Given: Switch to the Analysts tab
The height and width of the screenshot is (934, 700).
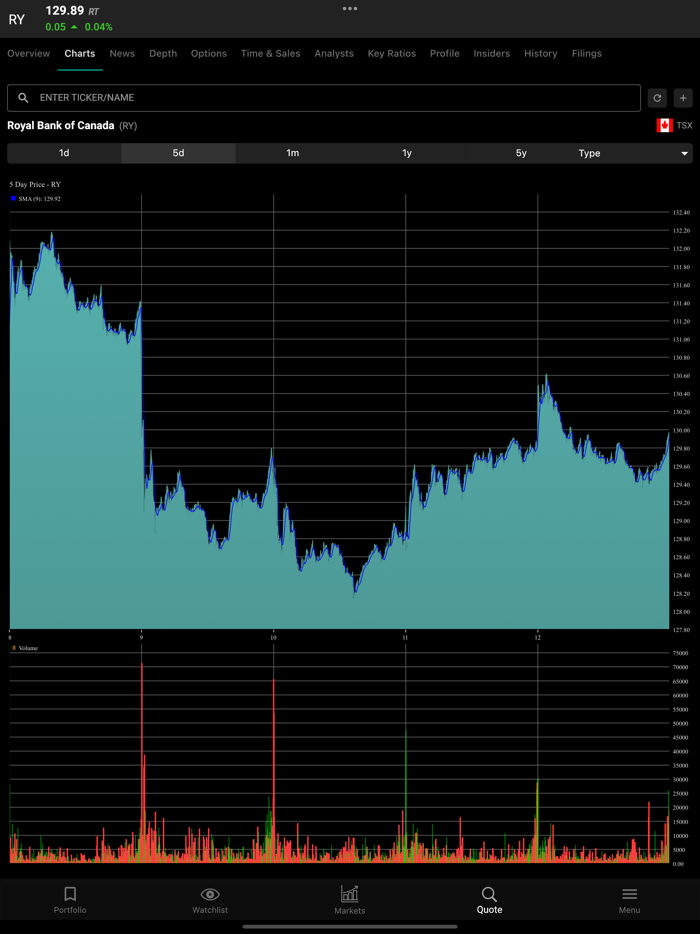Looking at the screenshot, I should point(334,54).
